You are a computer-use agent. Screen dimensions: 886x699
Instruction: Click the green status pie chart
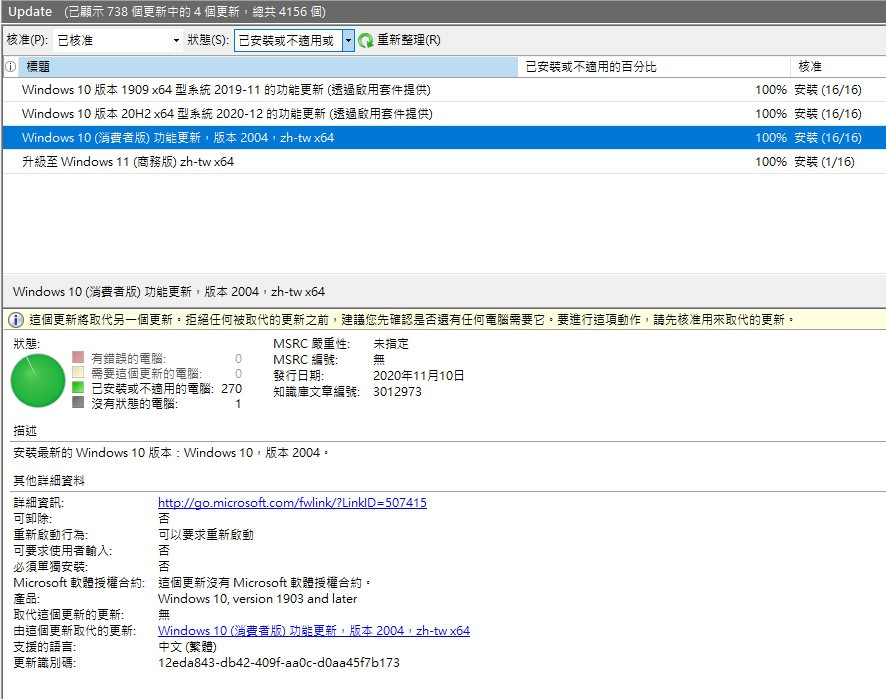coord(38,380)
